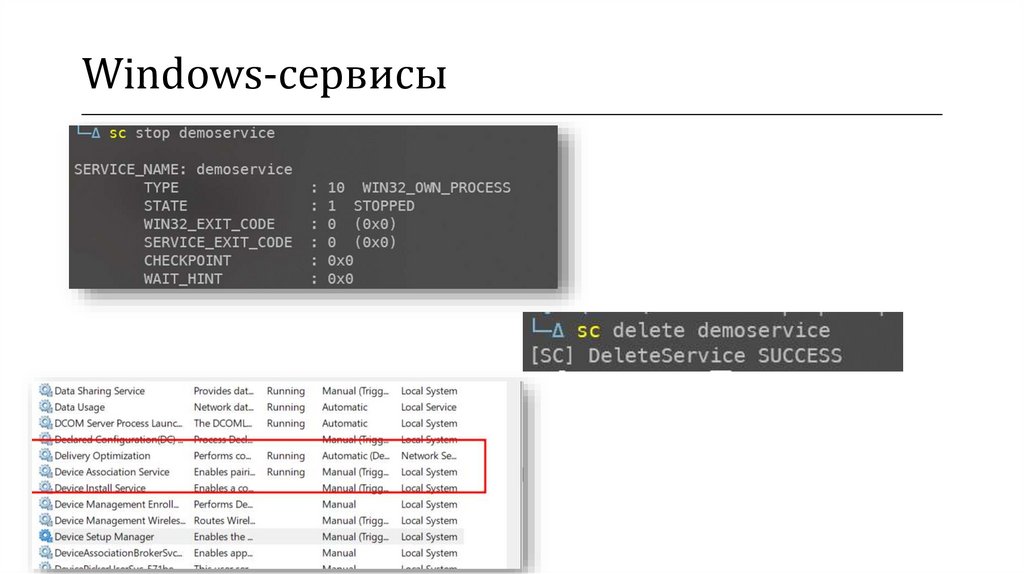Click the 'SERVICE_NAME: demoservice' output line
1024x574 pixels.
tap(183, 169)
